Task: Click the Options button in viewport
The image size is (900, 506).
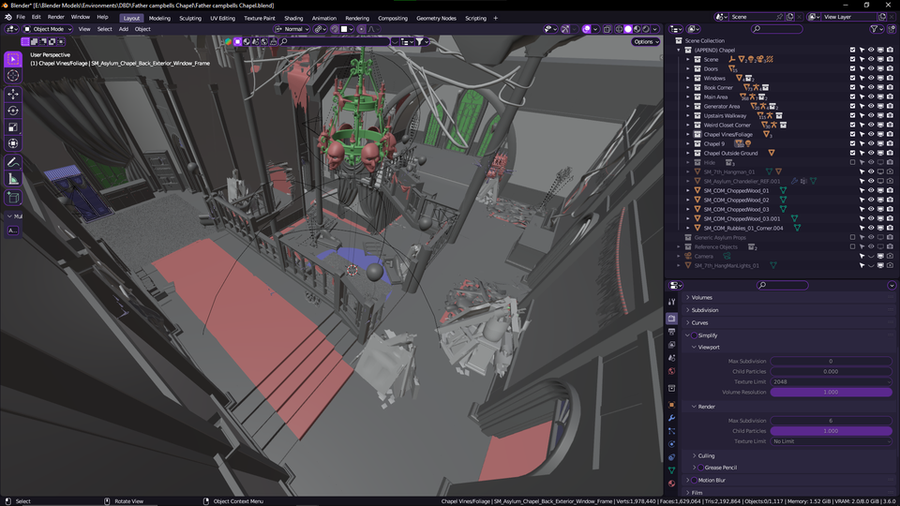Action: pyautogui.click(x=646, y=42)
